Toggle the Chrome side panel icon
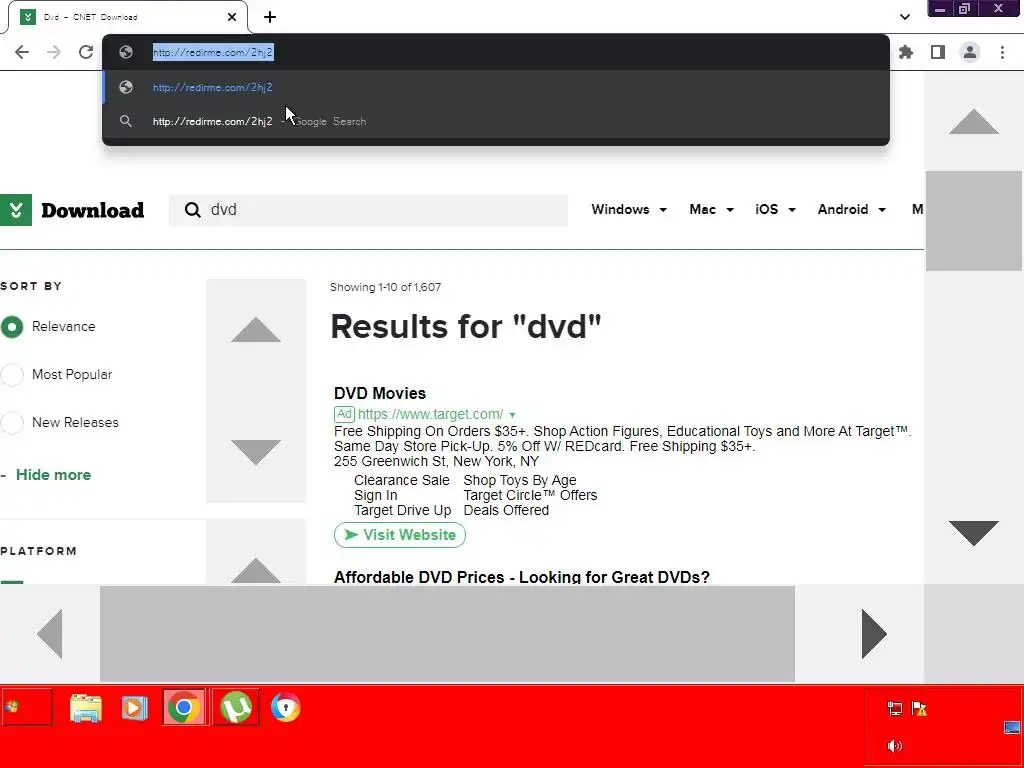 click(938, 52)
